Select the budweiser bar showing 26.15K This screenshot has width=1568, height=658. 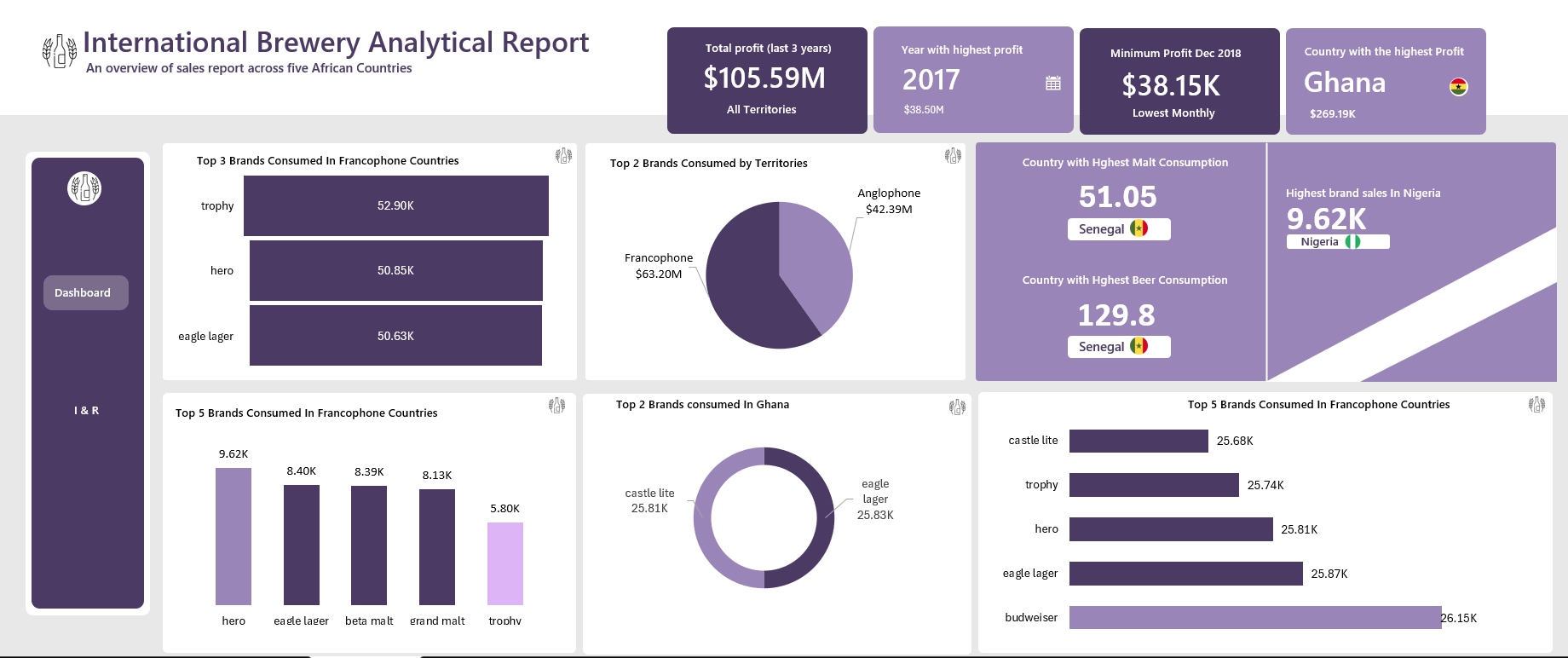pyautogui.click(x=1255, y=618)
